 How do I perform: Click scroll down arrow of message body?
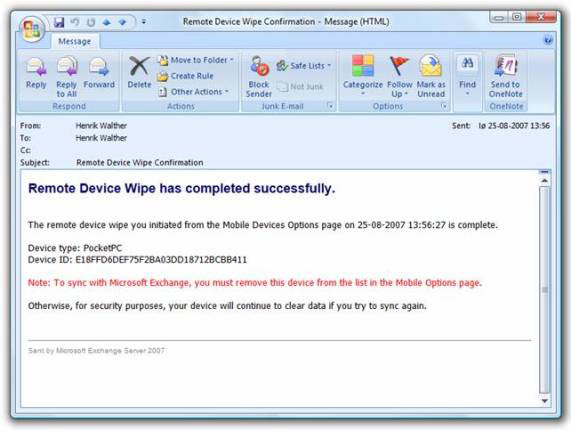pyautogui.click(x=544, y=401)
